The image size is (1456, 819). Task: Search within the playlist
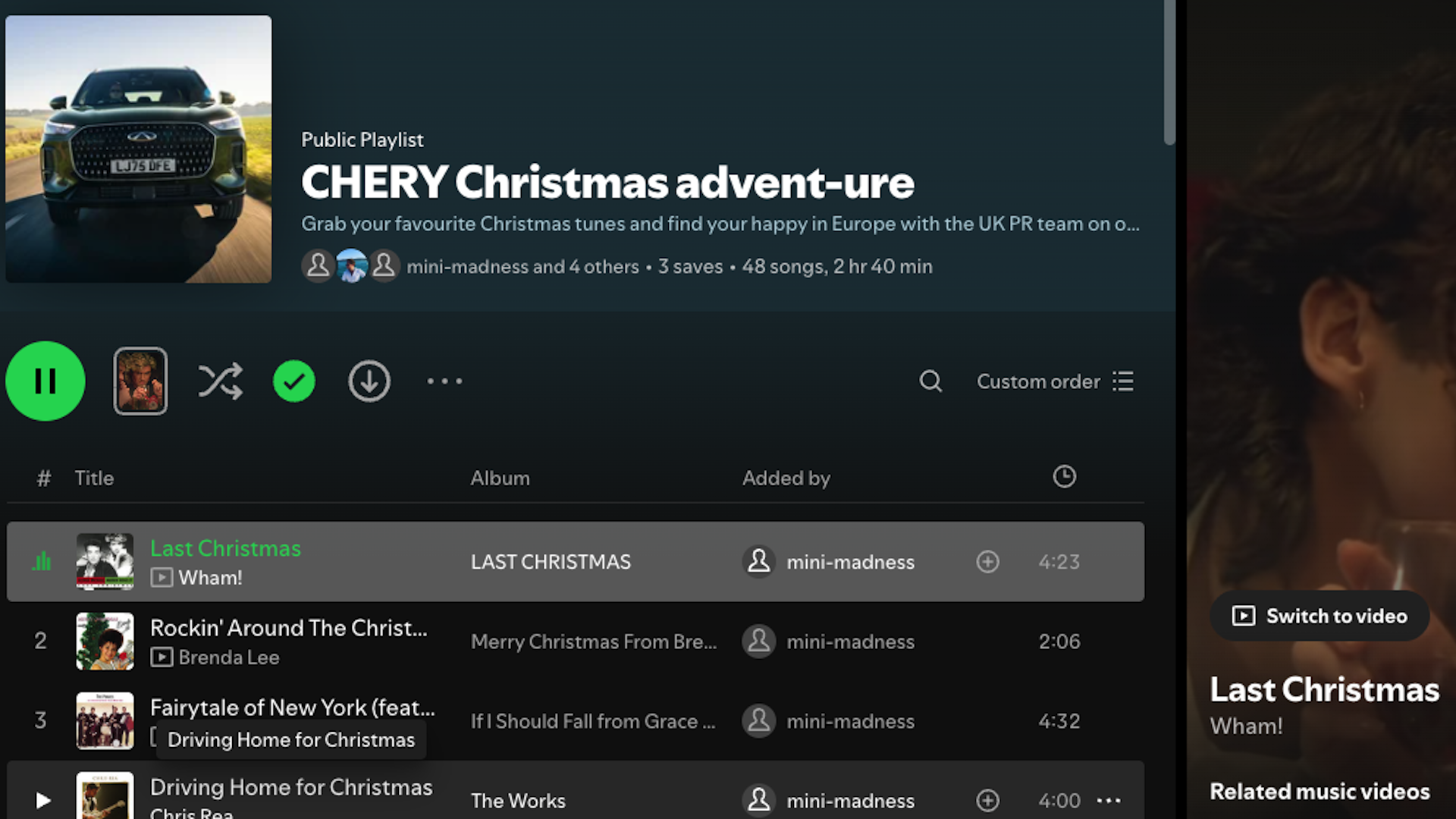click(x=930, y=381)
